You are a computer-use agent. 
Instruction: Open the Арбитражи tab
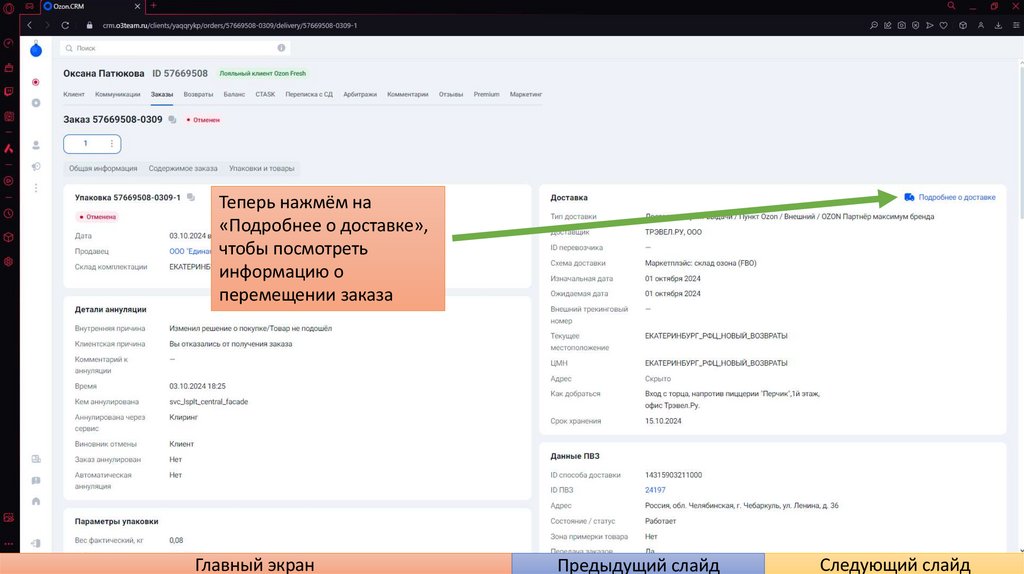360,94
